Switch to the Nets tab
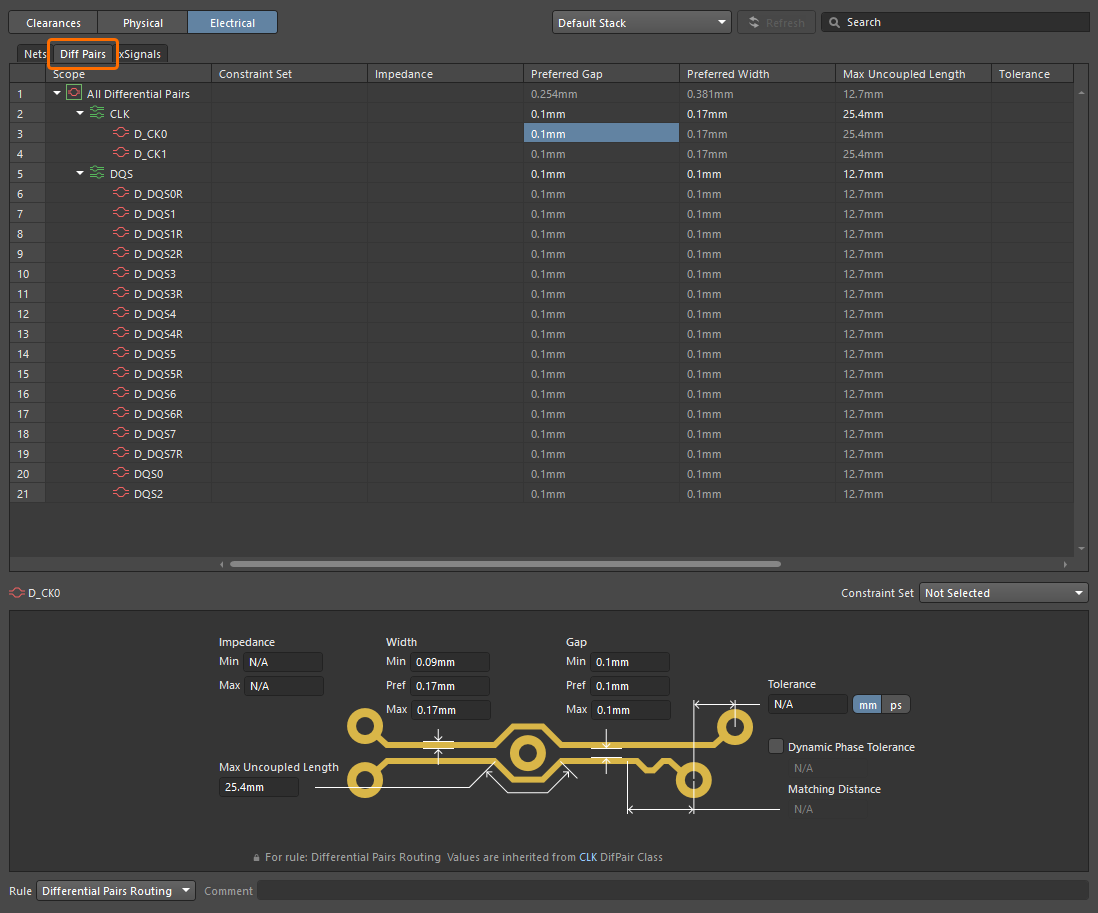This screenshot has height=913, width=1098. pos(35,54)
